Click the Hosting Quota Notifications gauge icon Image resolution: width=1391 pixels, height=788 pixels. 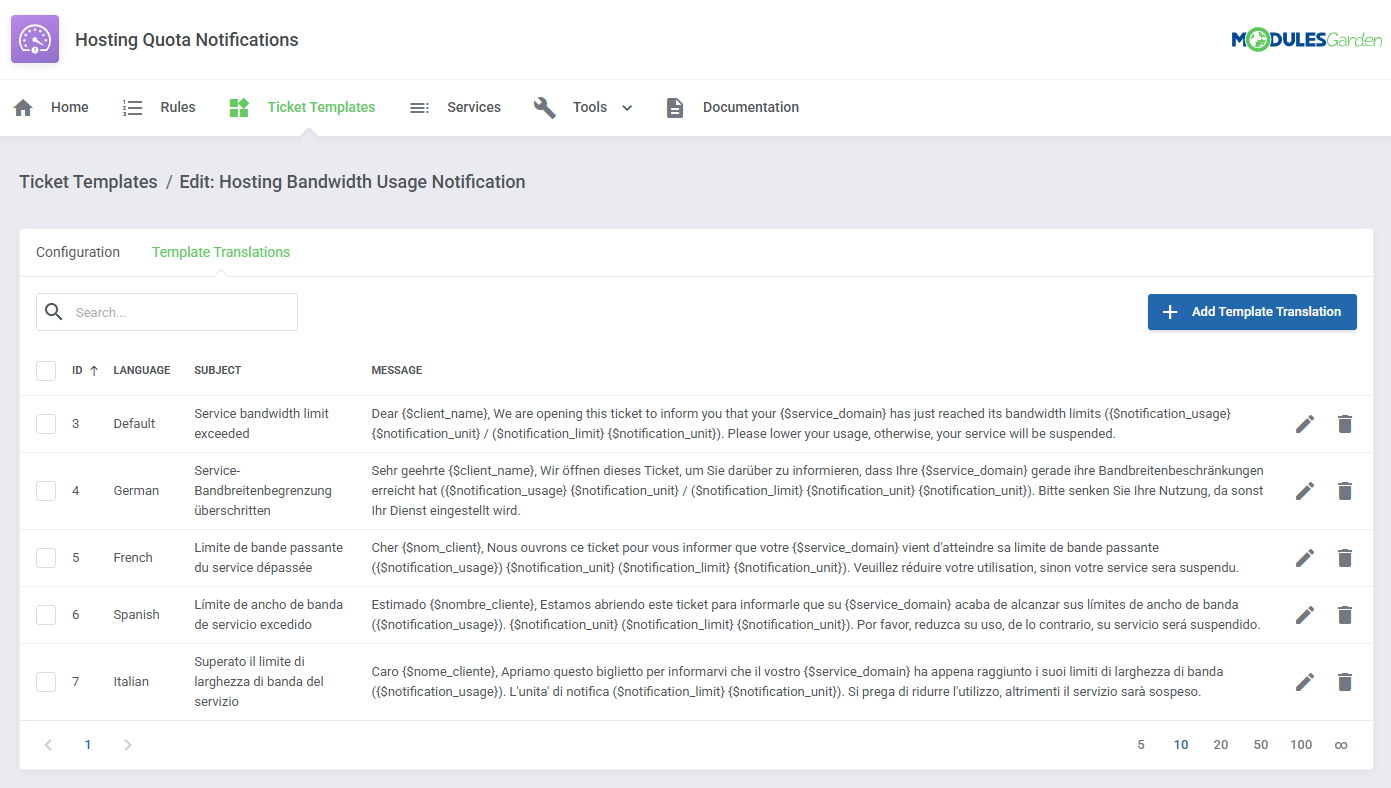34,39
